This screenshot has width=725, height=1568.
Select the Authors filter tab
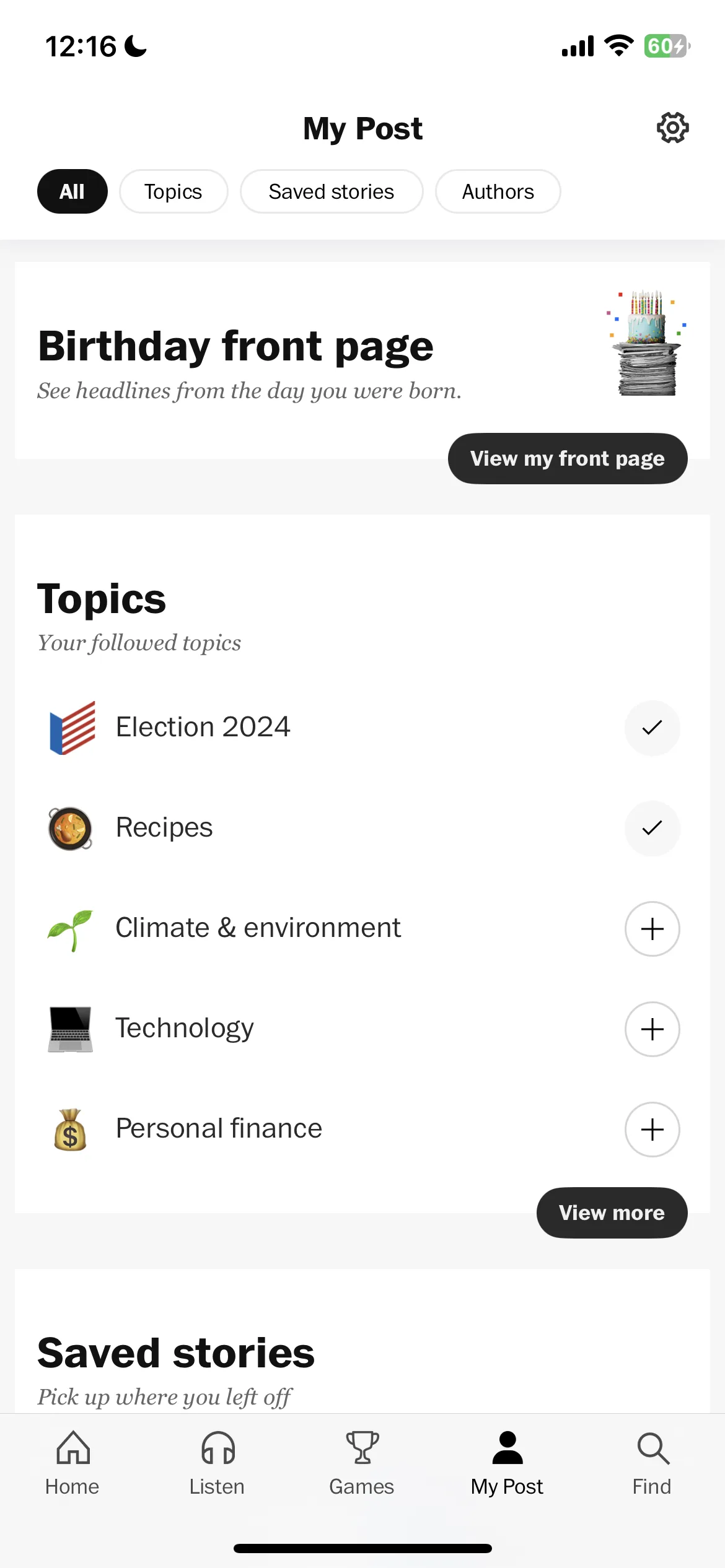(x=498, y=191)
